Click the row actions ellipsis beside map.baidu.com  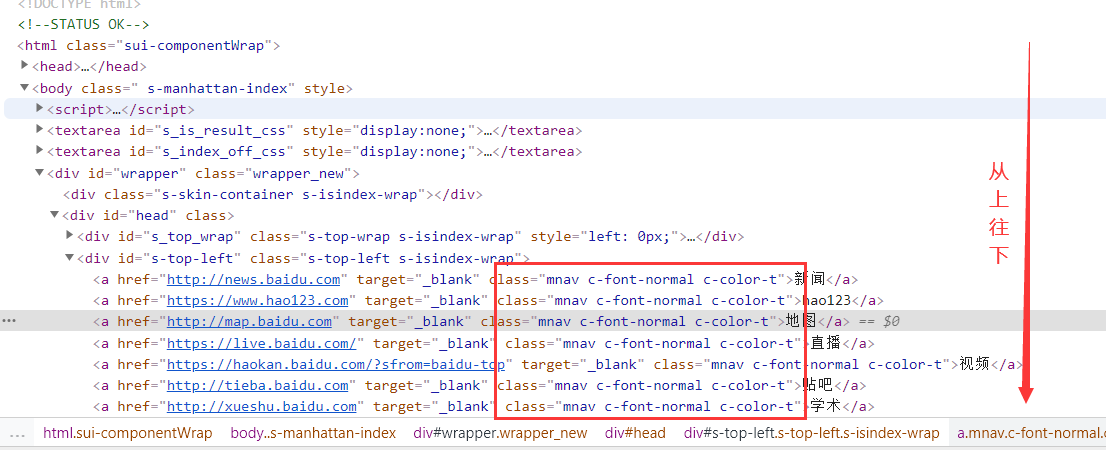(x=8, y=321)
